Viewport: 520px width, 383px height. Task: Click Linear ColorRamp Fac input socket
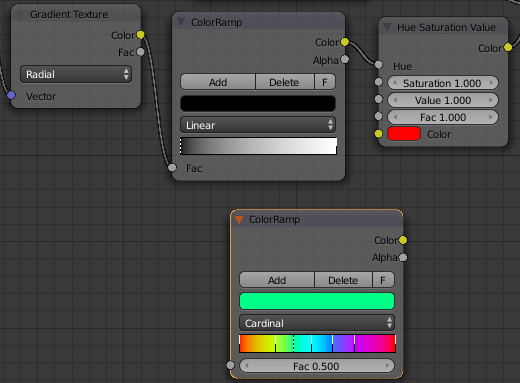172,167
